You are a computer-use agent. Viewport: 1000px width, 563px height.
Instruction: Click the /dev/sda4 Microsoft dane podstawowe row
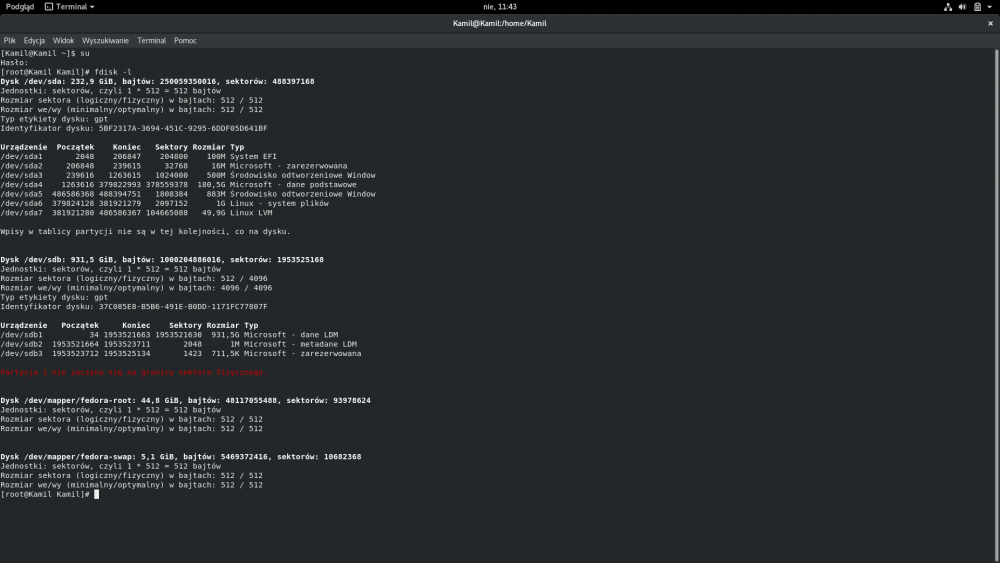pos(179,184)
